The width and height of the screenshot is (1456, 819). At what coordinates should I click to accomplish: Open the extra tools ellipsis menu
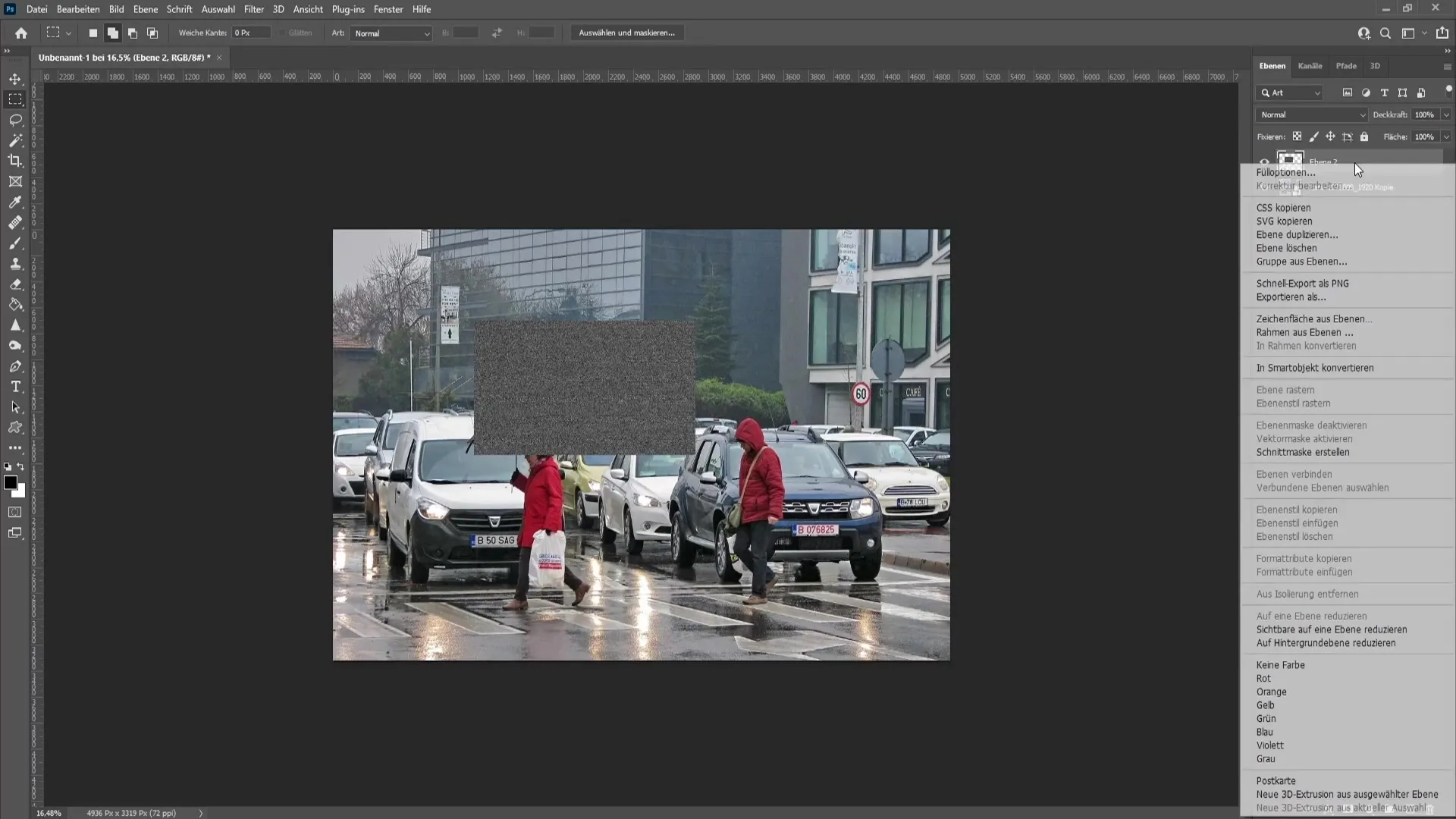pos(15,447)
